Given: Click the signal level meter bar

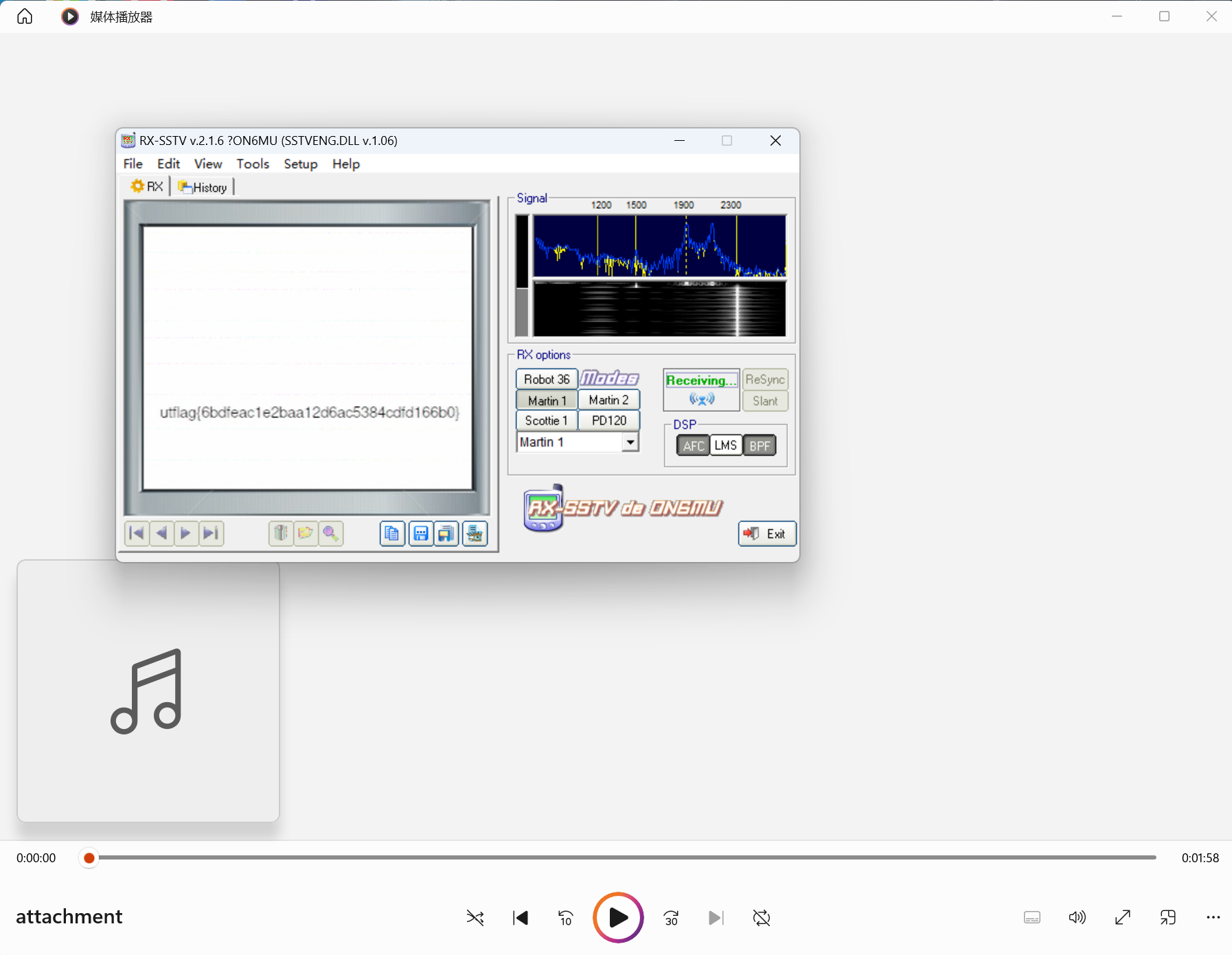Looking at the screenshot, I should (523, 276).
